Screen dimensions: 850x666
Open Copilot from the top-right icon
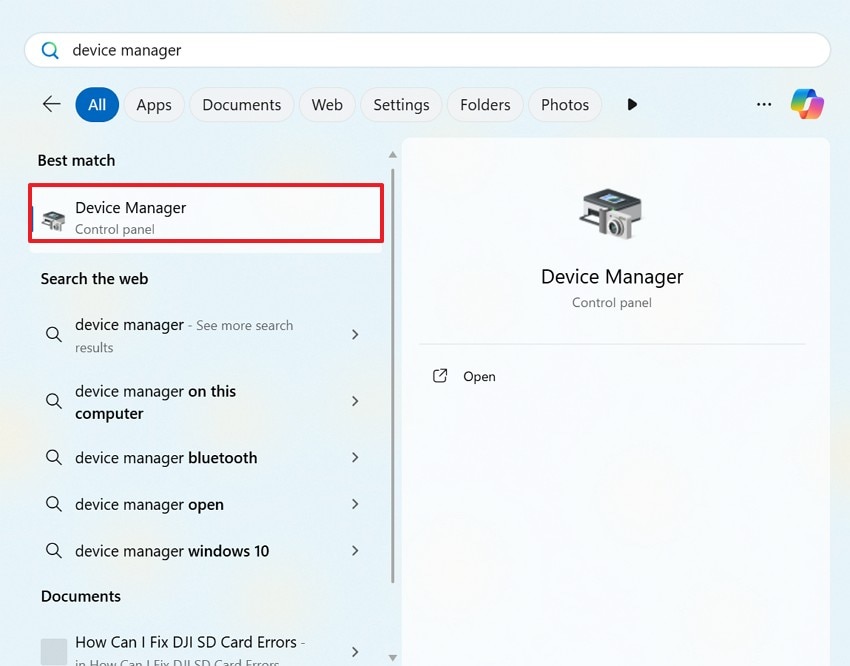click(x=808, y=104)
